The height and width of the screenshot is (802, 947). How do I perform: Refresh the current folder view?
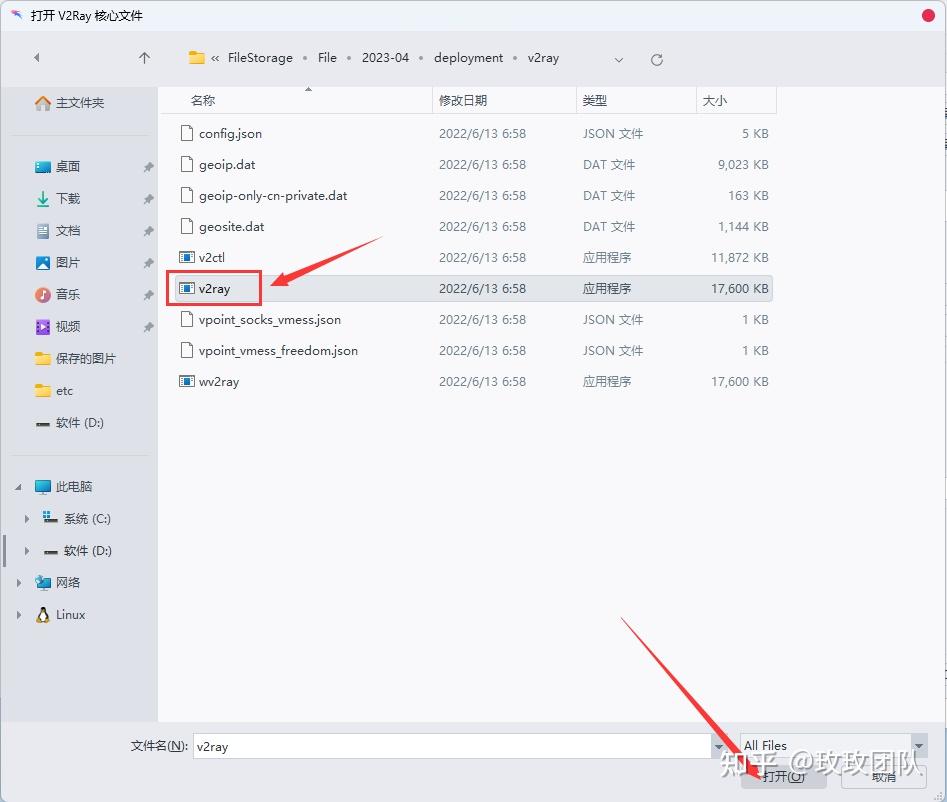pos(656,59)
